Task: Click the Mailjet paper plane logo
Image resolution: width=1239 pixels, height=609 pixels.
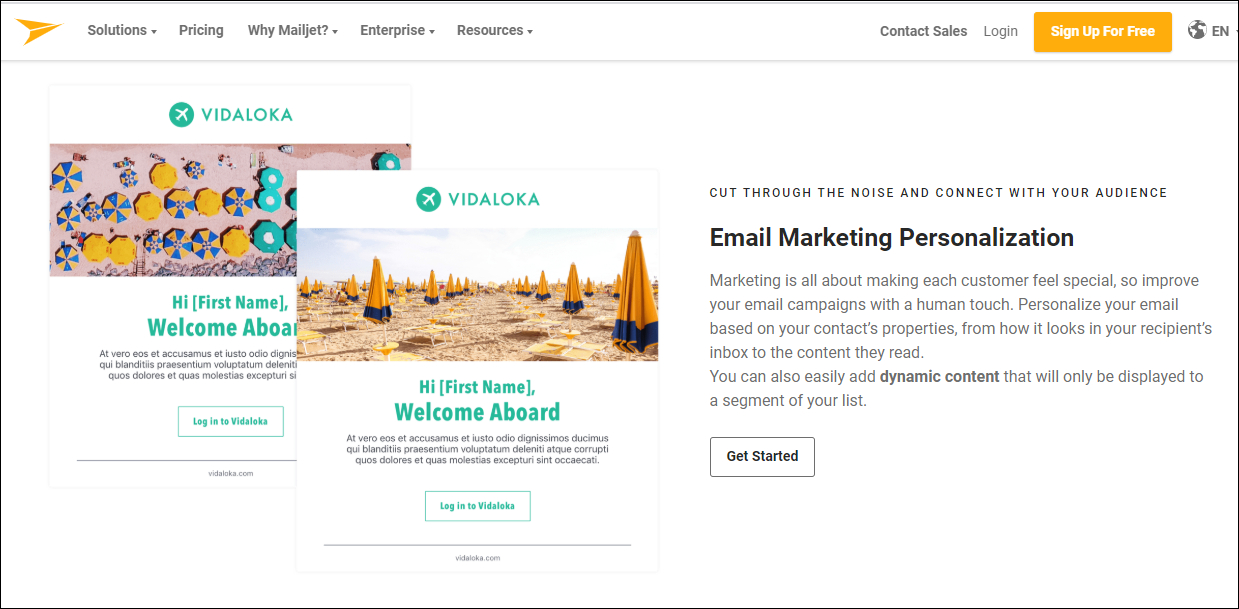Action: [x=40, y=31]
